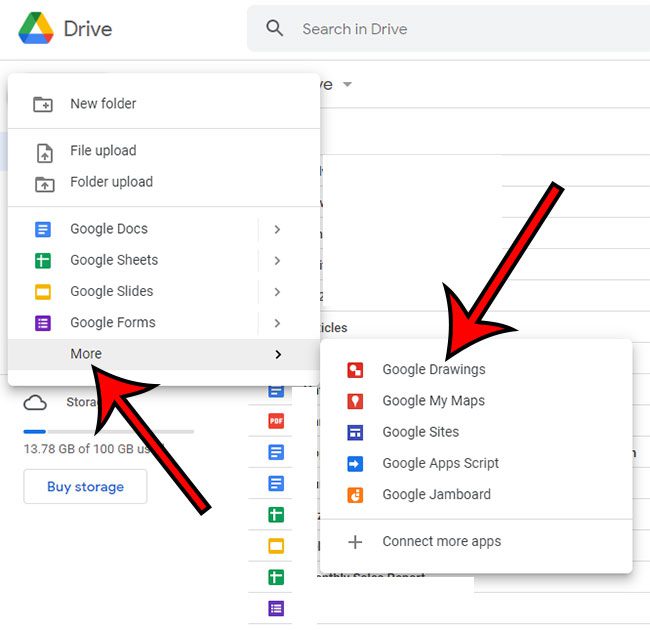This screenshot has width=650, height=630.
Task: Click the red PDF file icon
Action: [276, 422]
